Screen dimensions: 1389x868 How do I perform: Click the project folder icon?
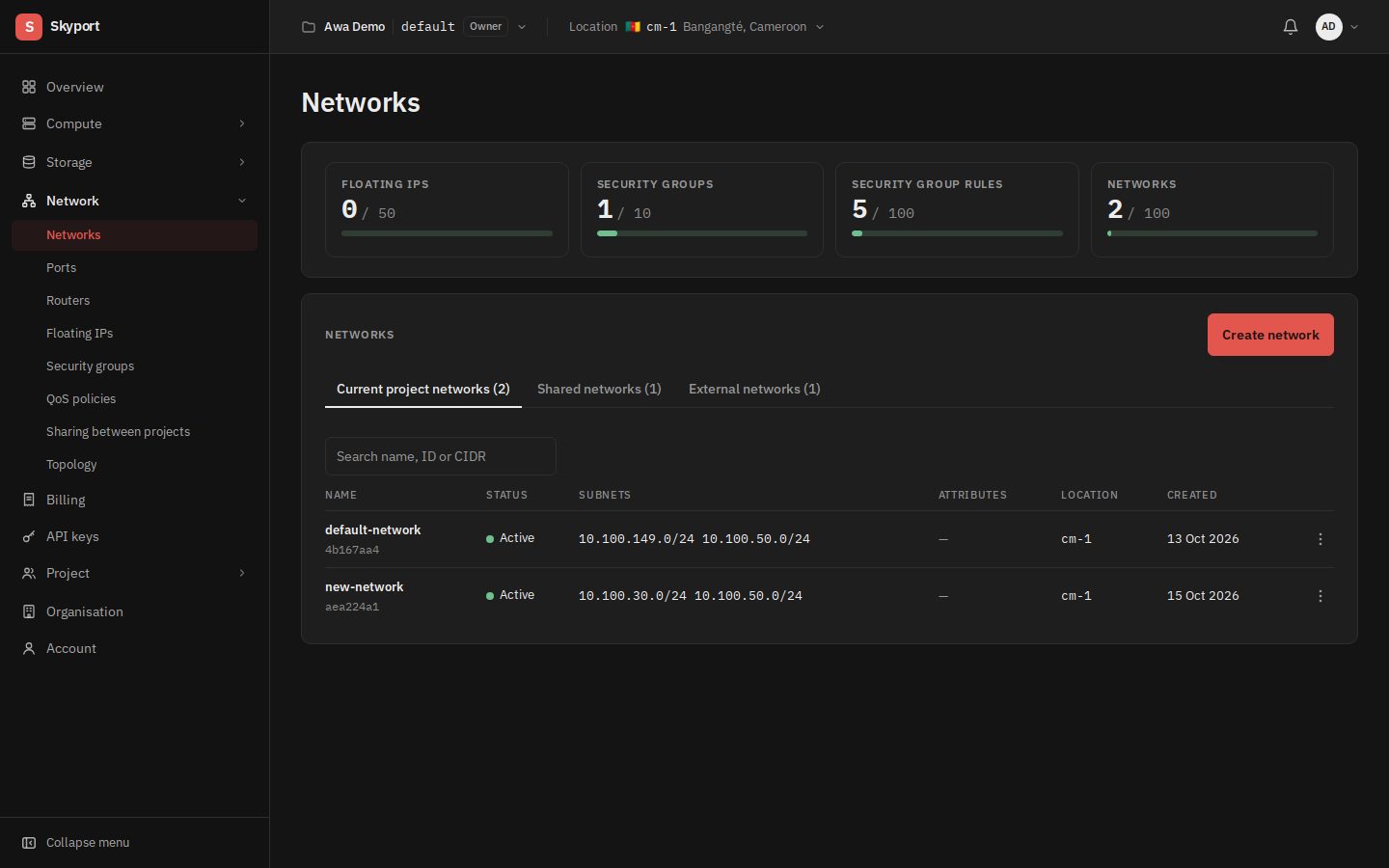click(x=309, y=27)
